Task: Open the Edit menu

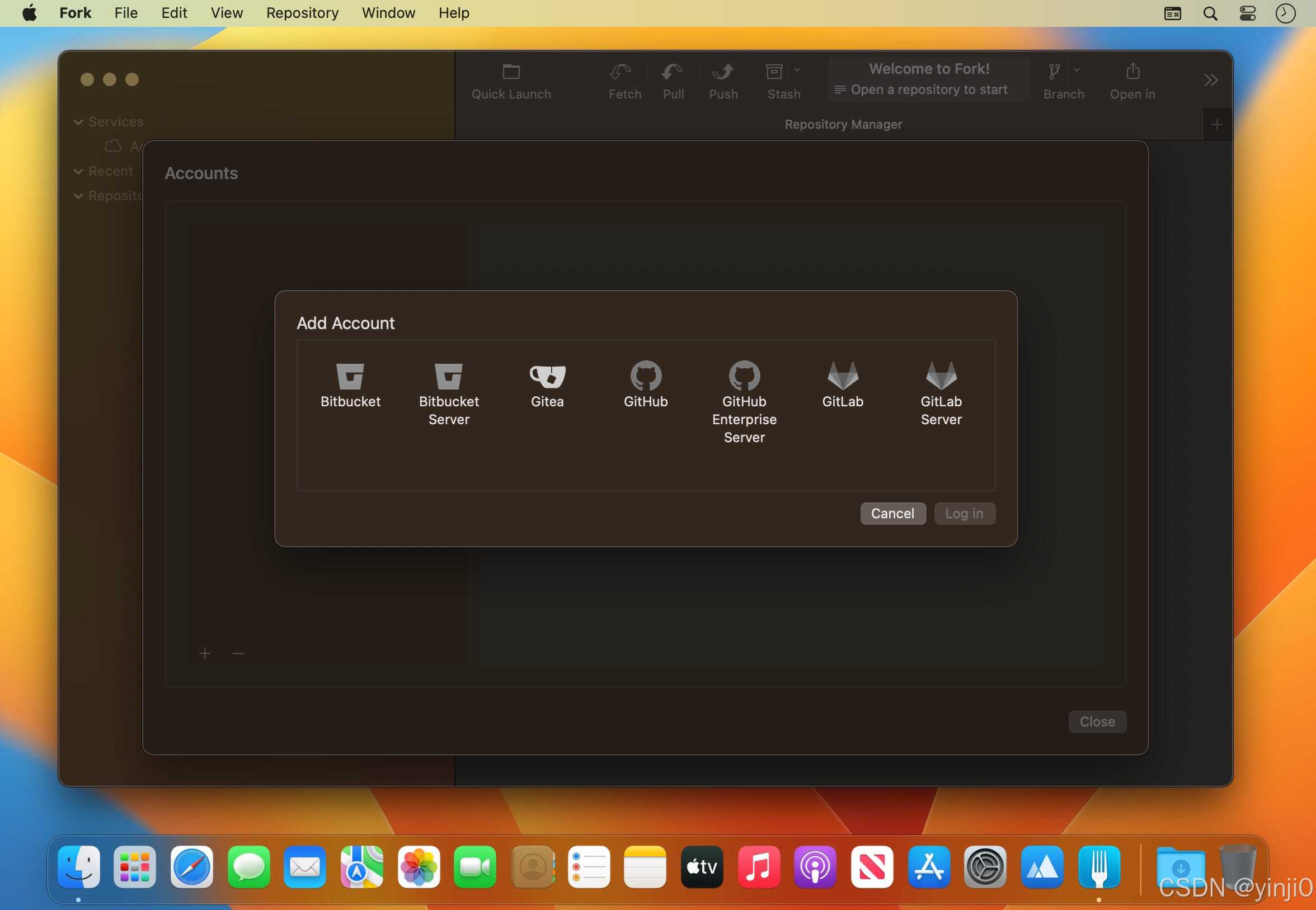Action: [174, 12]
